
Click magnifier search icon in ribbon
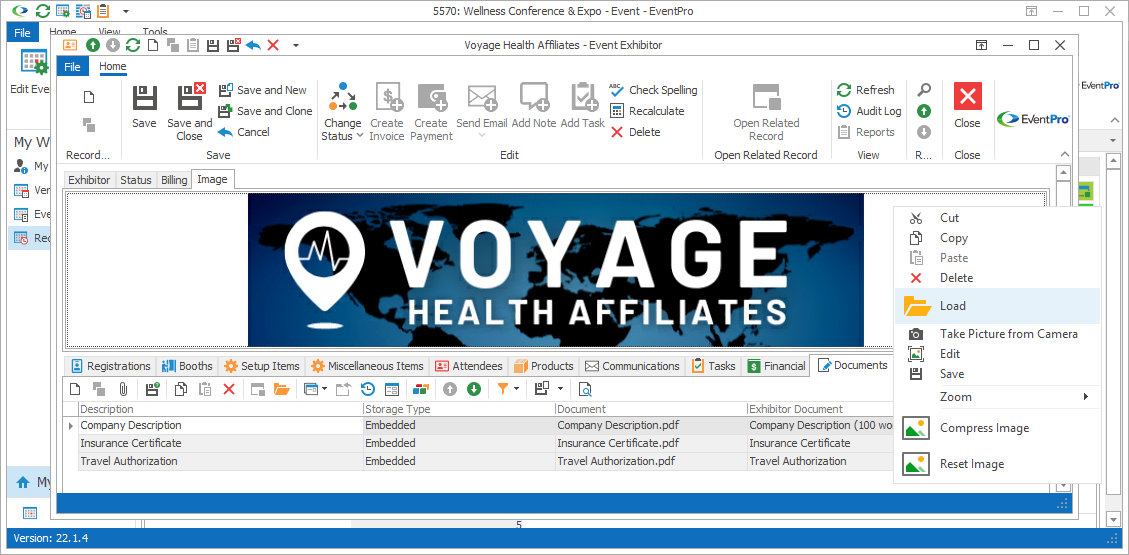click(924, 90)
